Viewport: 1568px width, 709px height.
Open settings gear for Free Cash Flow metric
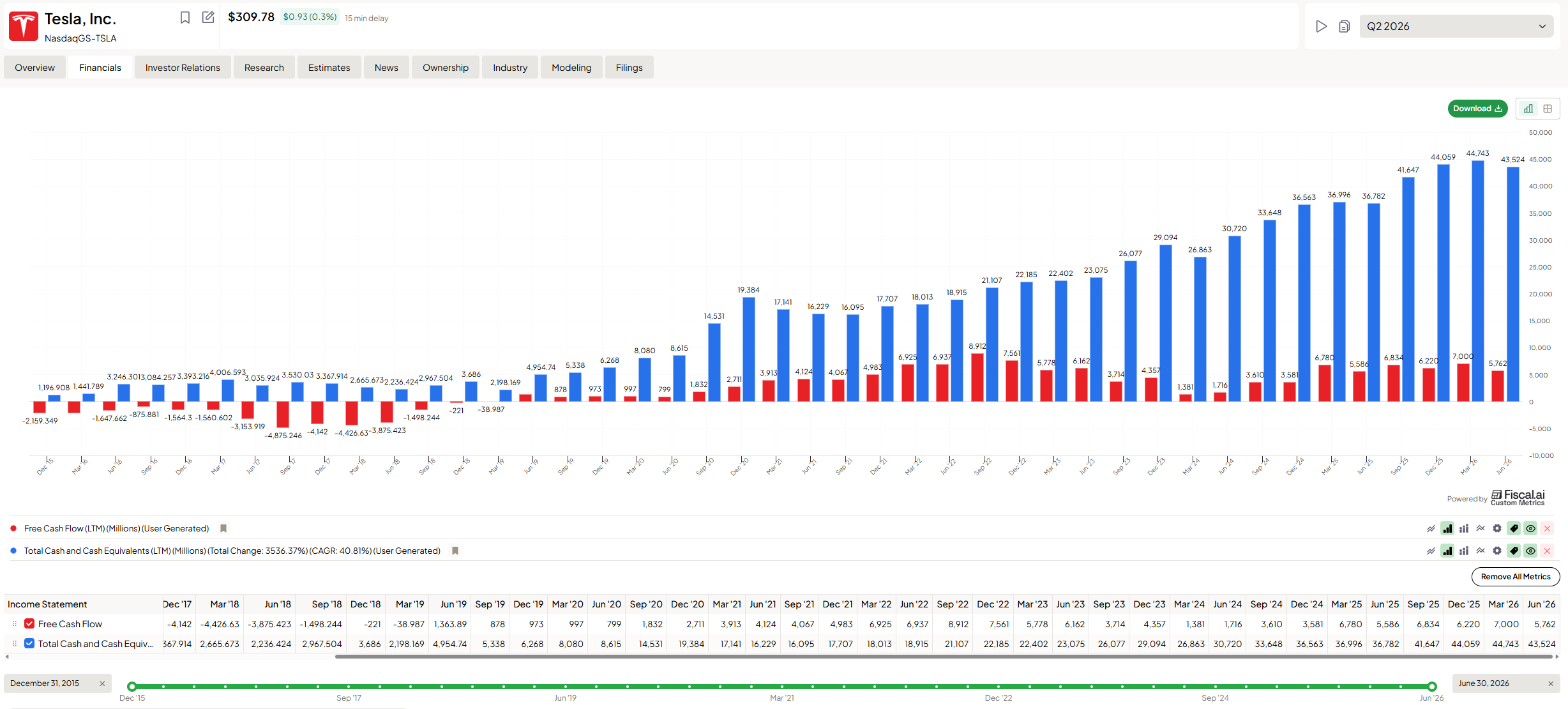pos(1497,528)
